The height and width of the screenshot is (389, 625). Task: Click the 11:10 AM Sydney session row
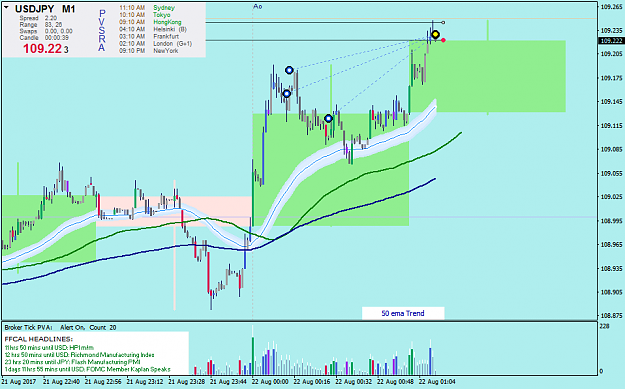point(147,8)
